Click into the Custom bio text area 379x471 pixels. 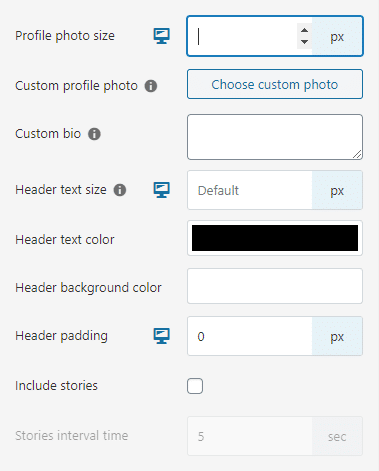pyautogui.click(x=275, y=137)
